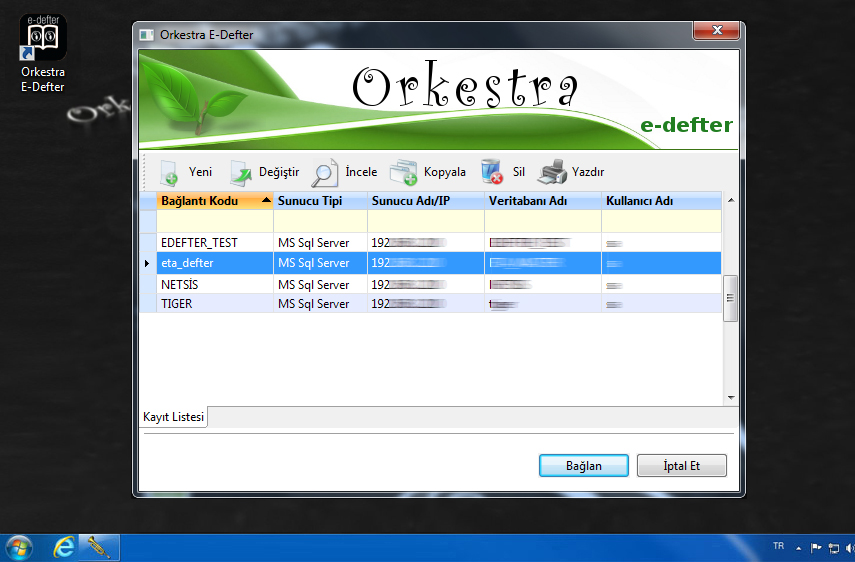Click the Yeni new record icon

pos(170,173)
